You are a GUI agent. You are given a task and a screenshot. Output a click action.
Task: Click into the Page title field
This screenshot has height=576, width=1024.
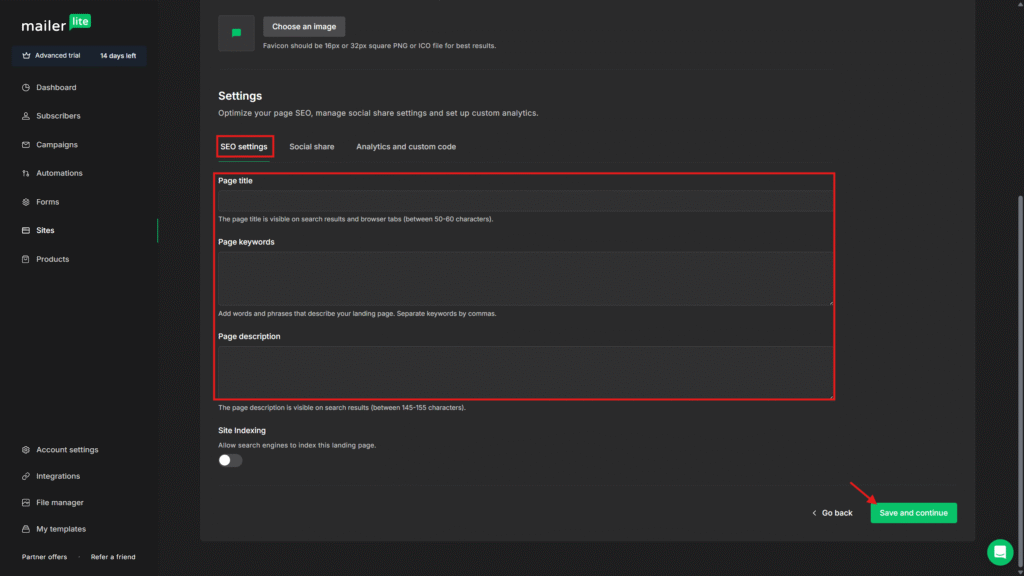[525, 201]
